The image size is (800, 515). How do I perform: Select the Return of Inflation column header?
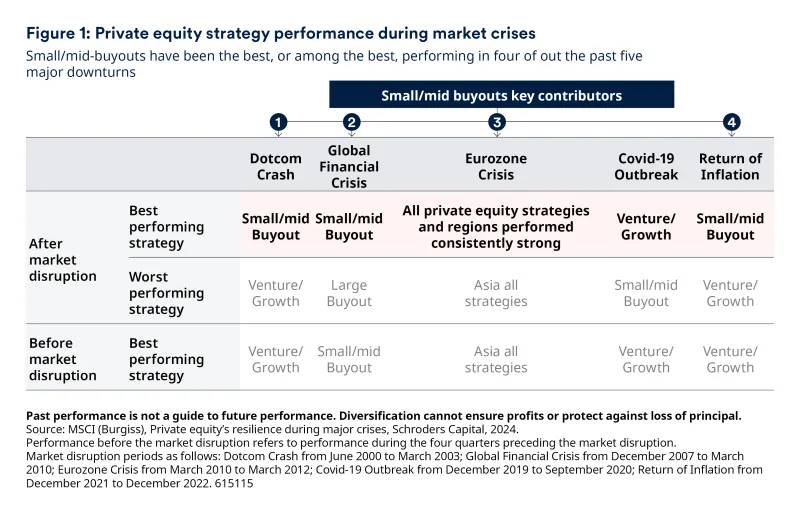(x=730, y=166)
